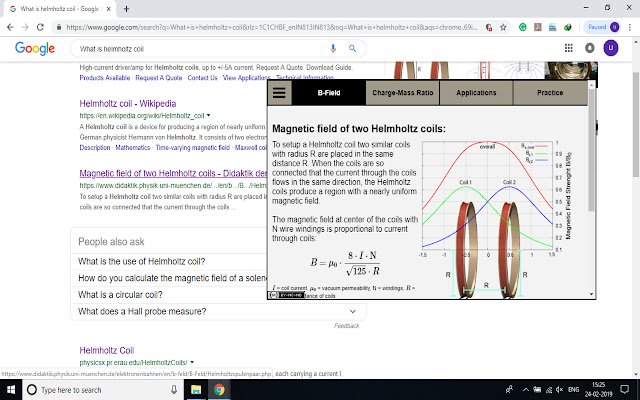Click the green Grammarly extension icon
640x400 pixels.
(x=522, y=27)
